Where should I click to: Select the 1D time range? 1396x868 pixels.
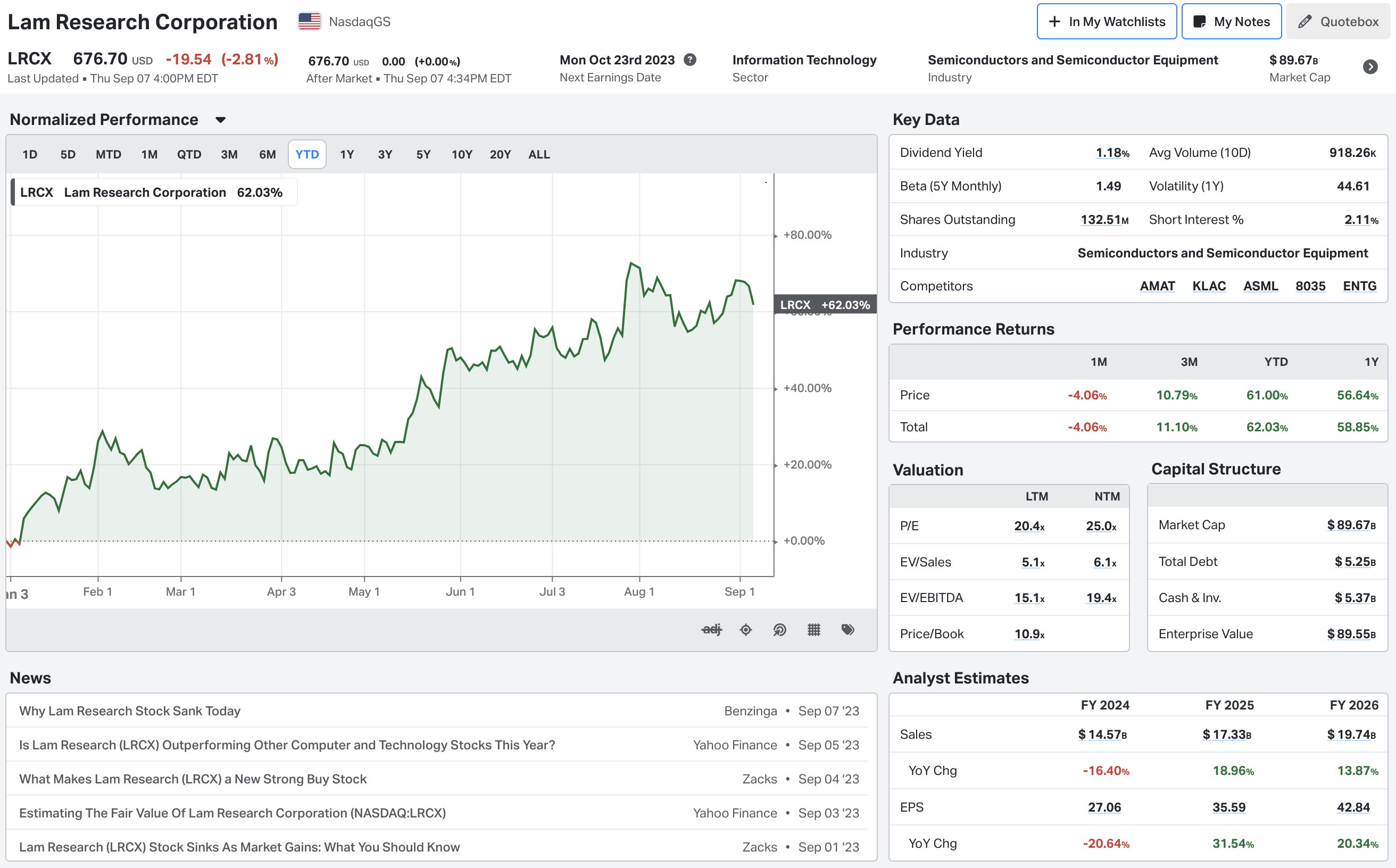[x=30, y=154]
